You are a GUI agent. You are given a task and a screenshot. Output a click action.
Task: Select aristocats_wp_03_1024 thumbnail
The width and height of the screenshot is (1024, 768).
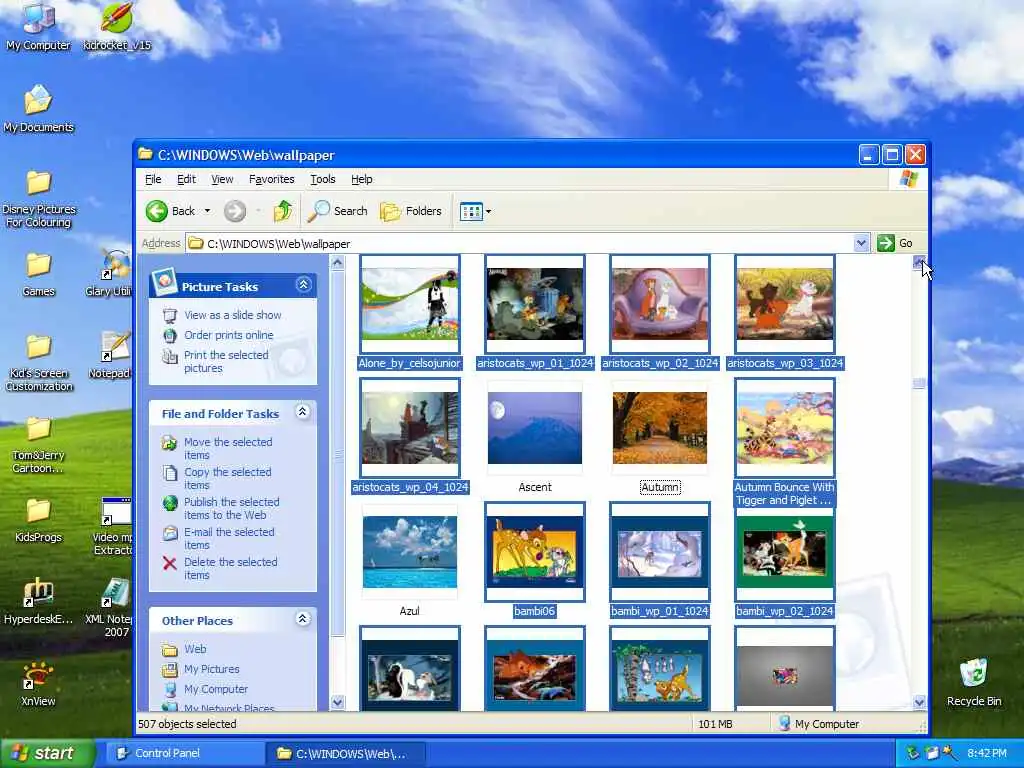click(x=785, y=304)
